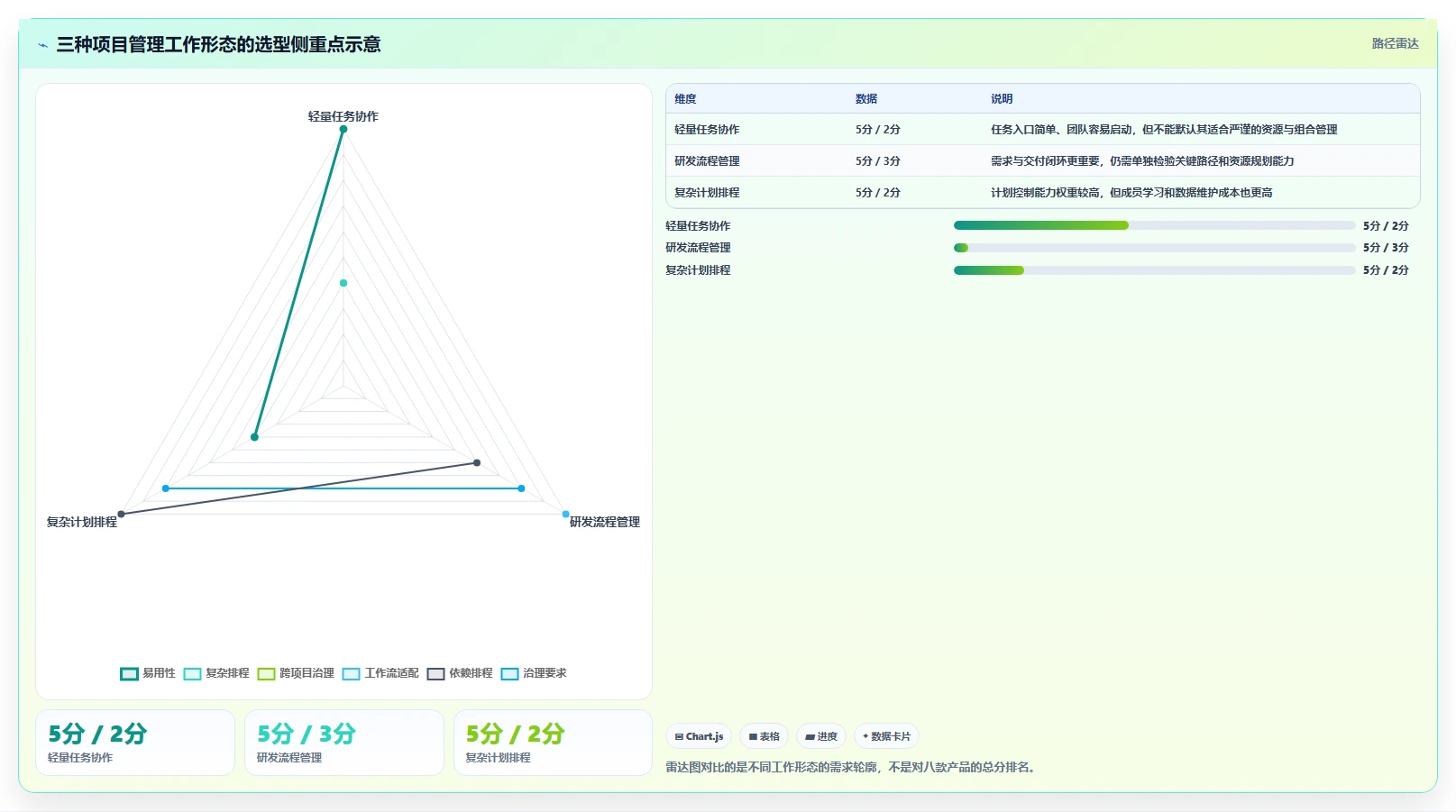The width and height of the screenshot is (1456, 812).
Task: Open the 复杂计划排程 score card
Action: pos(553,743)
